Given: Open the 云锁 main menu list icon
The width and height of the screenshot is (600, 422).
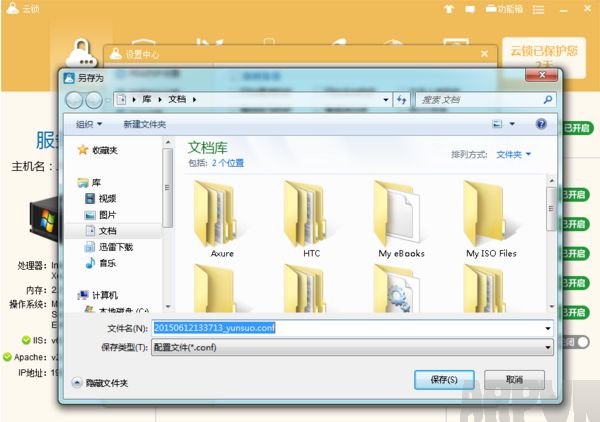Looking at the screenshot, I should [538, 9].
